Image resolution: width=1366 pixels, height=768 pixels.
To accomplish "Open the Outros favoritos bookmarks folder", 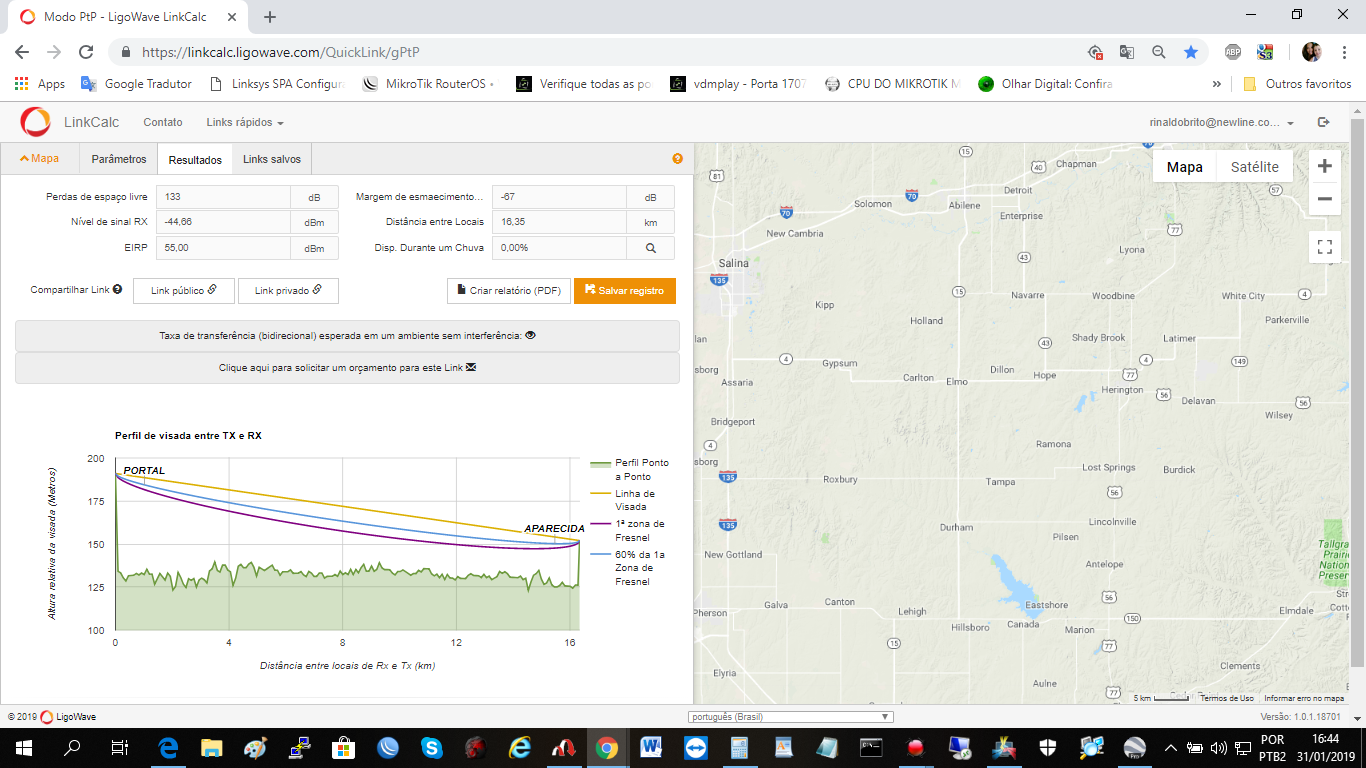I will [x=1297, y=84].
